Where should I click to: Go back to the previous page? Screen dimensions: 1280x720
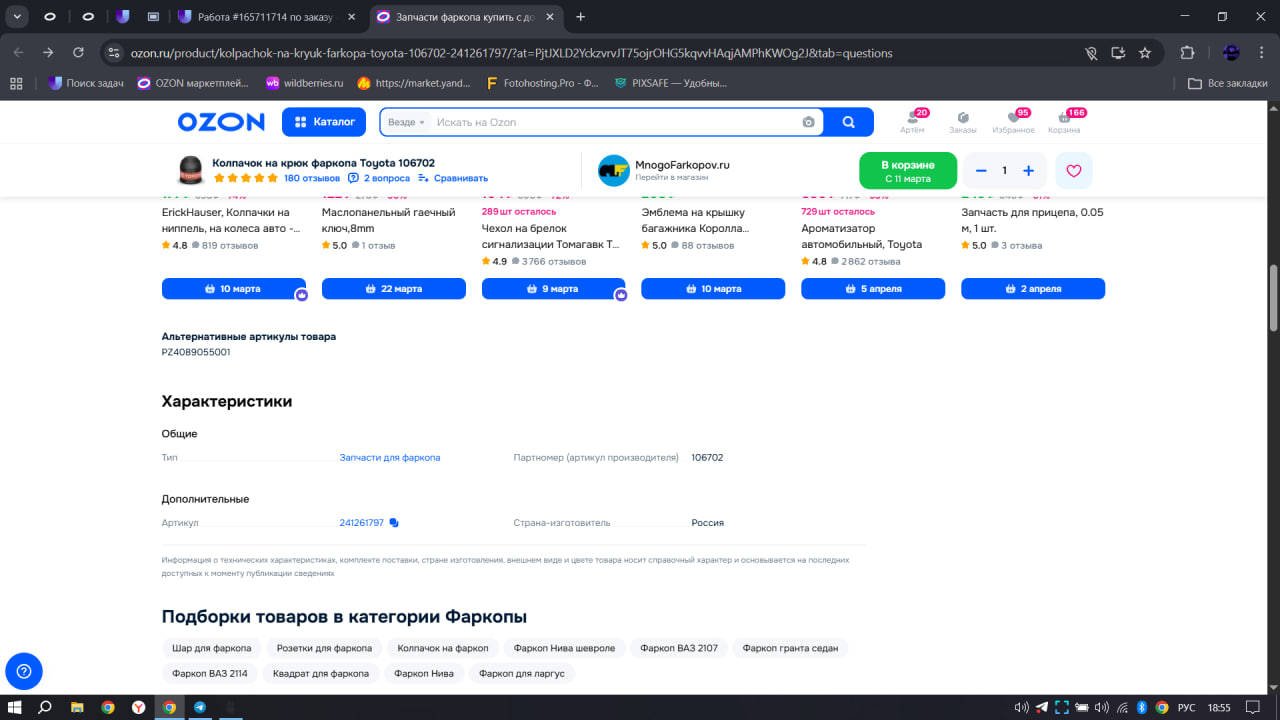(x=18, y=53)
